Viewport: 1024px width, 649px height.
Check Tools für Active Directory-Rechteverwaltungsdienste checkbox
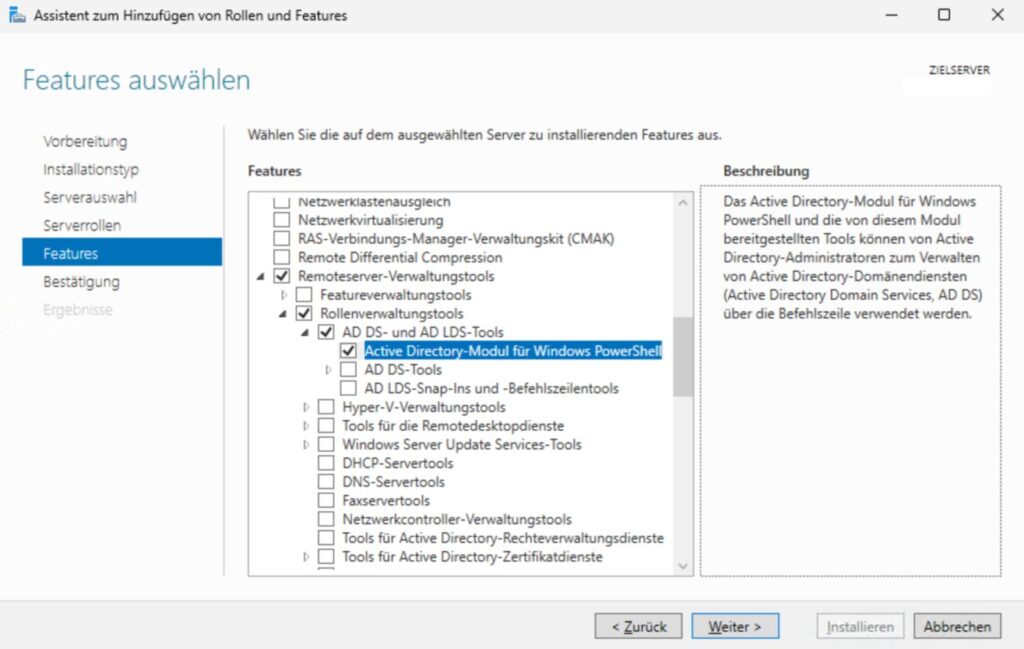(x=326, y=538)
